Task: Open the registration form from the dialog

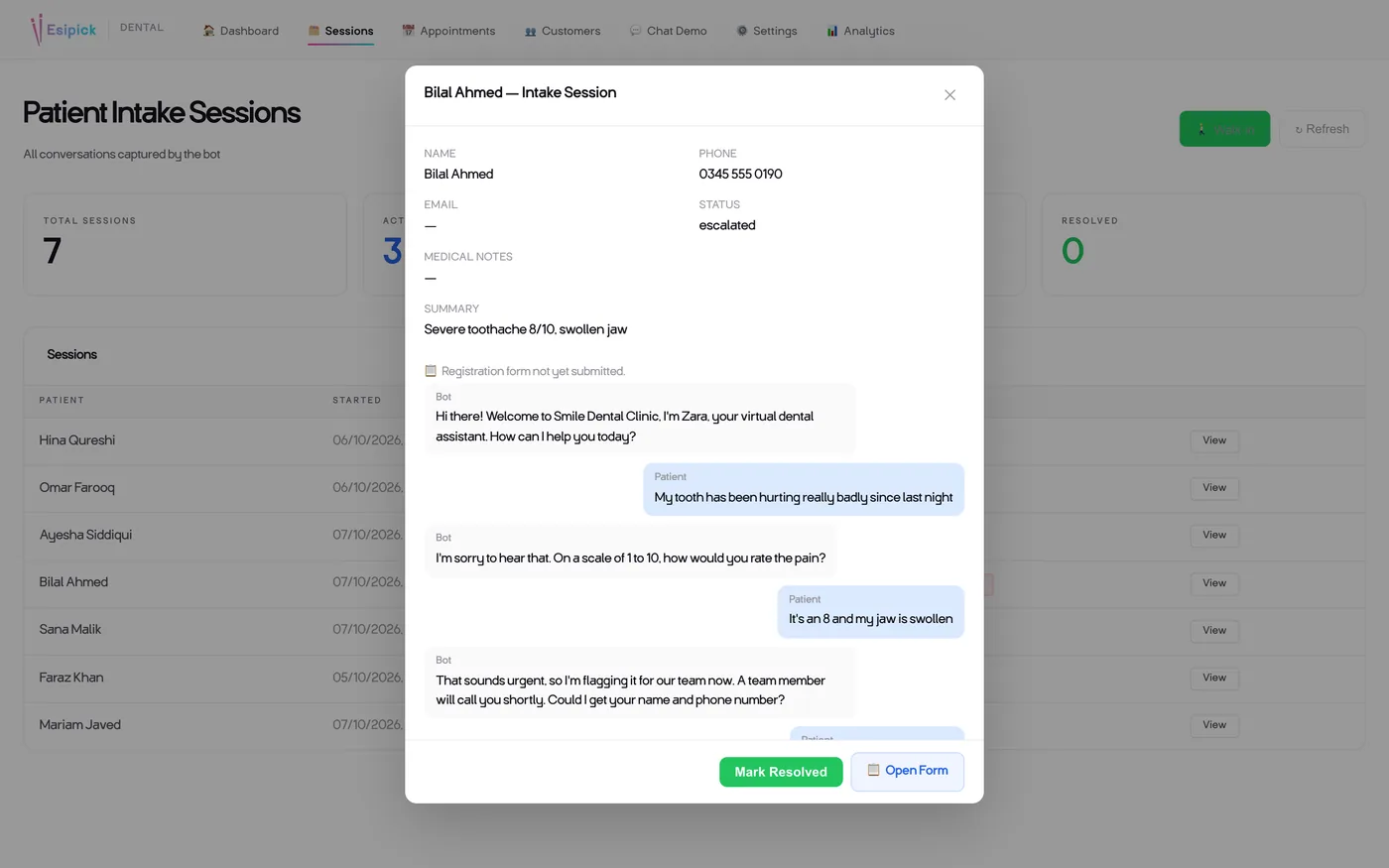Action: pos(907,771)
